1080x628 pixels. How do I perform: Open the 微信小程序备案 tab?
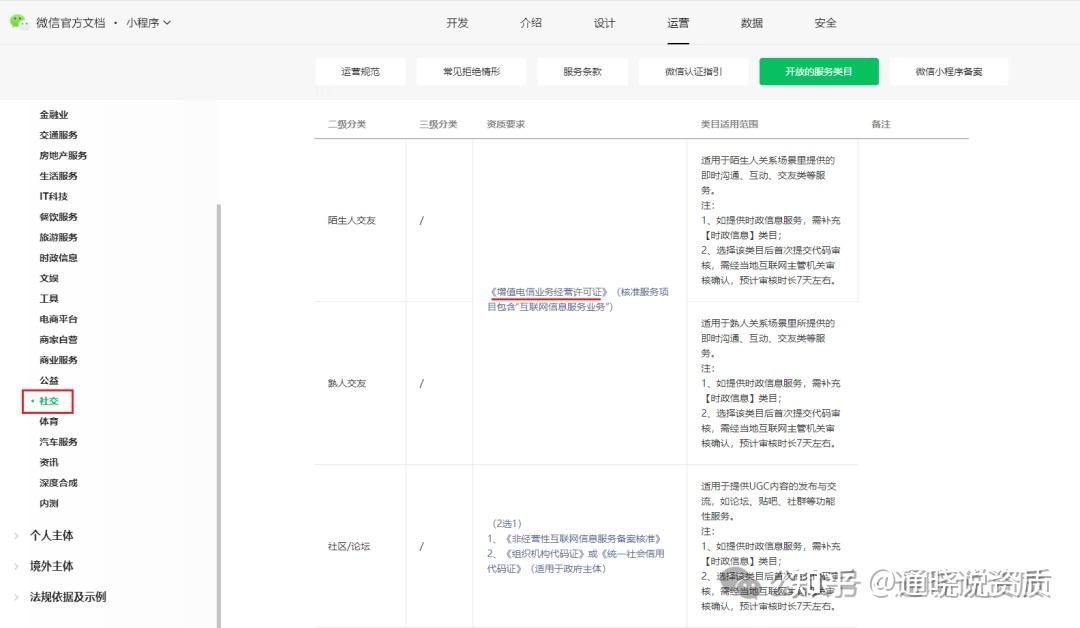(949, 72)
